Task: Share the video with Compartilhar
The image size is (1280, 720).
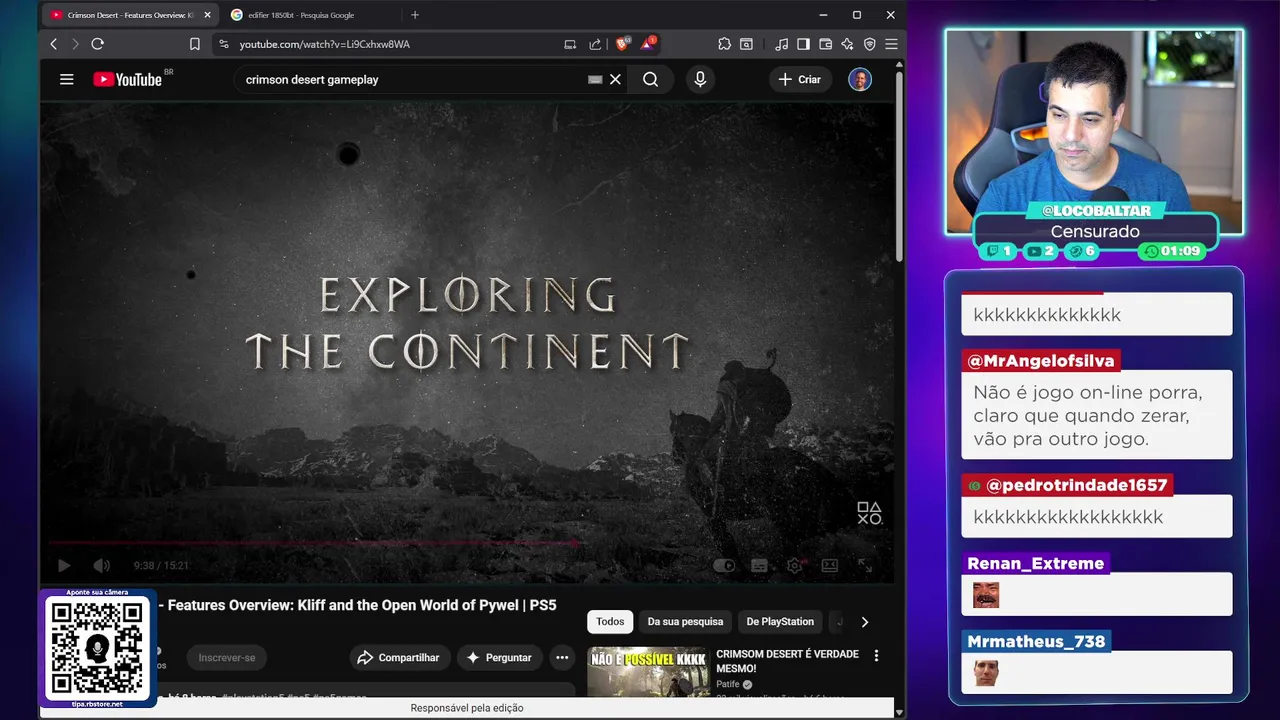Action: pyautogui.click(x=399, y=658)
